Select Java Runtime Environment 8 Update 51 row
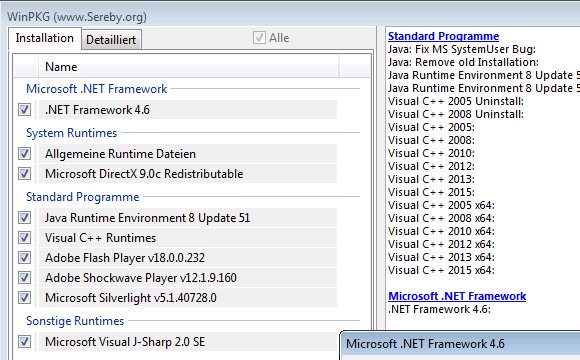 pyautogui.click(x=188, y=218)
